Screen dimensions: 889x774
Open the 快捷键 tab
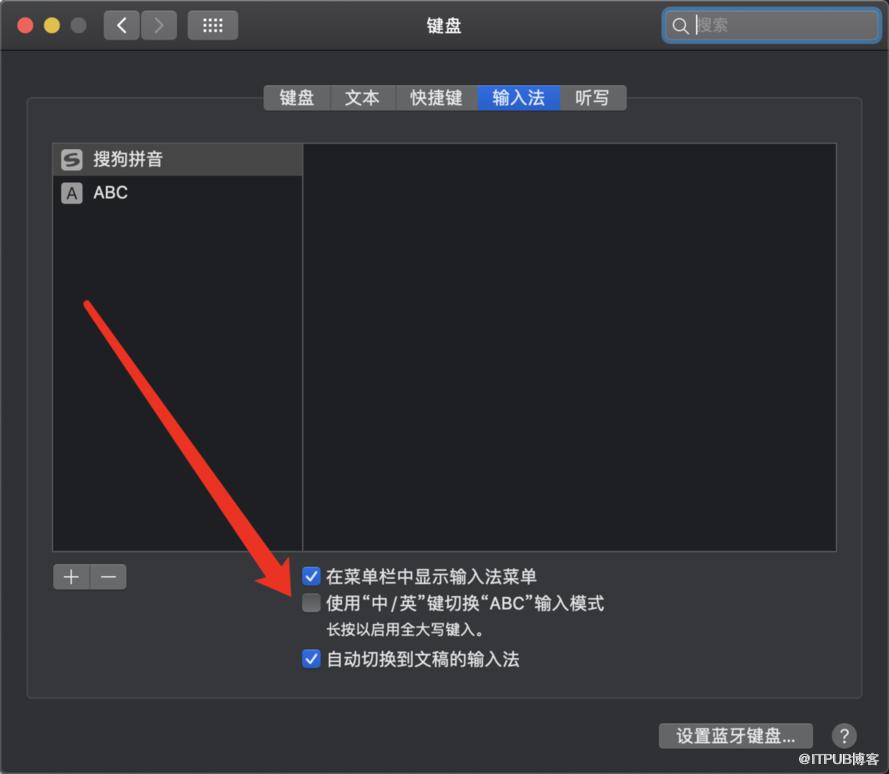pyautogui.click(x=437, y=98)
